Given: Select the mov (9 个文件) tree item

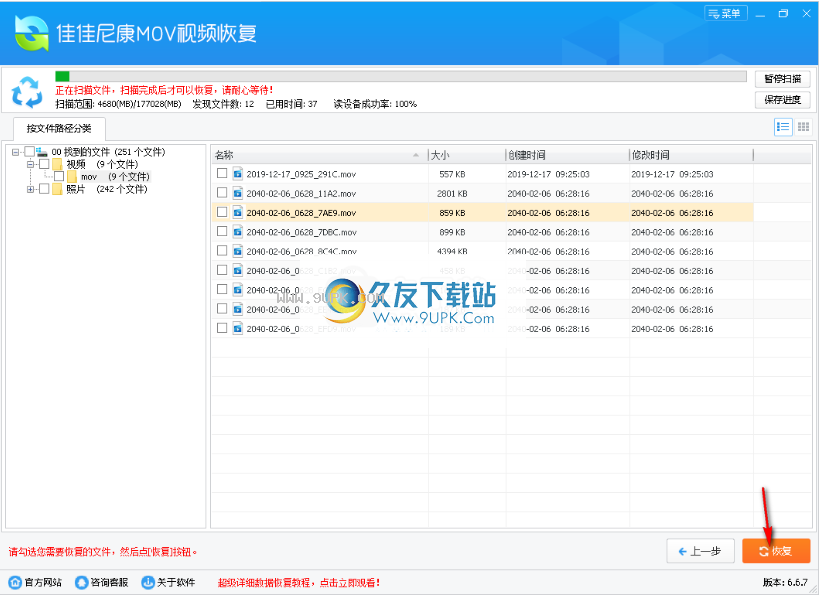Looking at the screenshot, I should [115, 176].
